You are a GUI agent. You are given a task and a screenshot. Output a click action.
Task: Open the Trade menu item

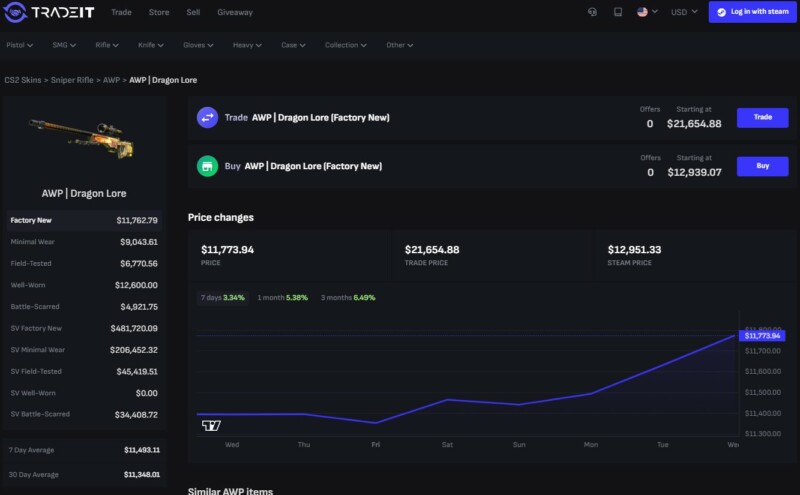[x=121, y=12]
